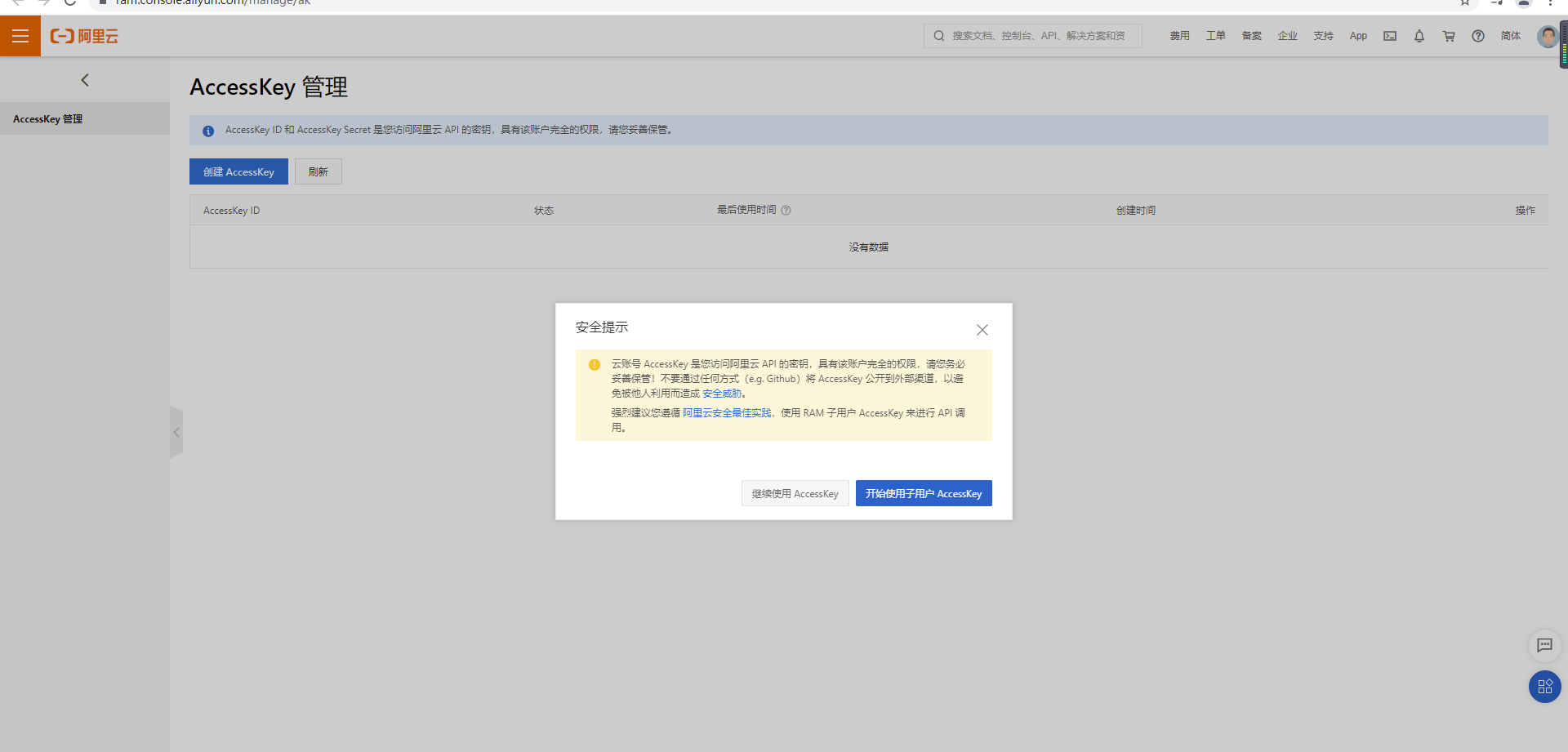This screenshot has height=752, width=1568.
Task: Check notifications via the bell icon
Action: 1419,36
